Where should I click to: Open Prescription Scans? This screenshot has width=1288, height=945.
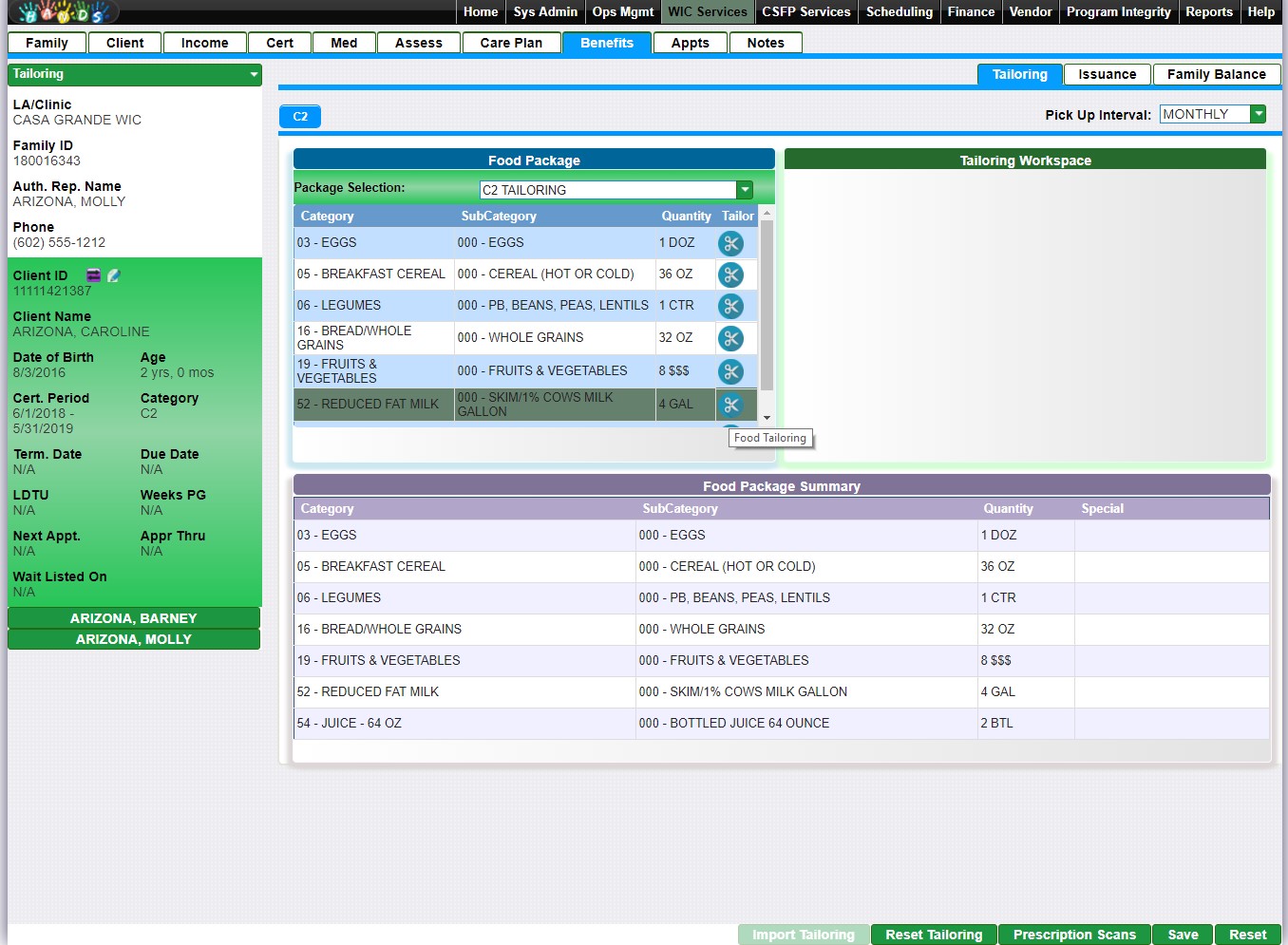click(x=1074, y=935)
